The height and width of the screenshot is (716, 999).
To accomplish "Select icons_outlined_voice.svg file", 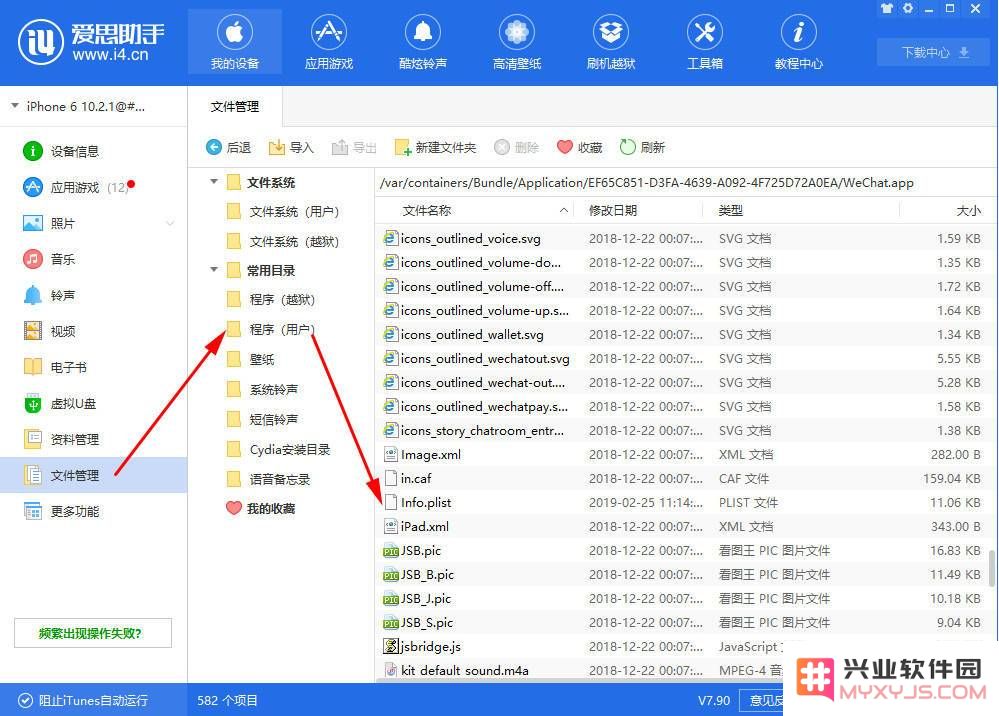I will 683,239.
